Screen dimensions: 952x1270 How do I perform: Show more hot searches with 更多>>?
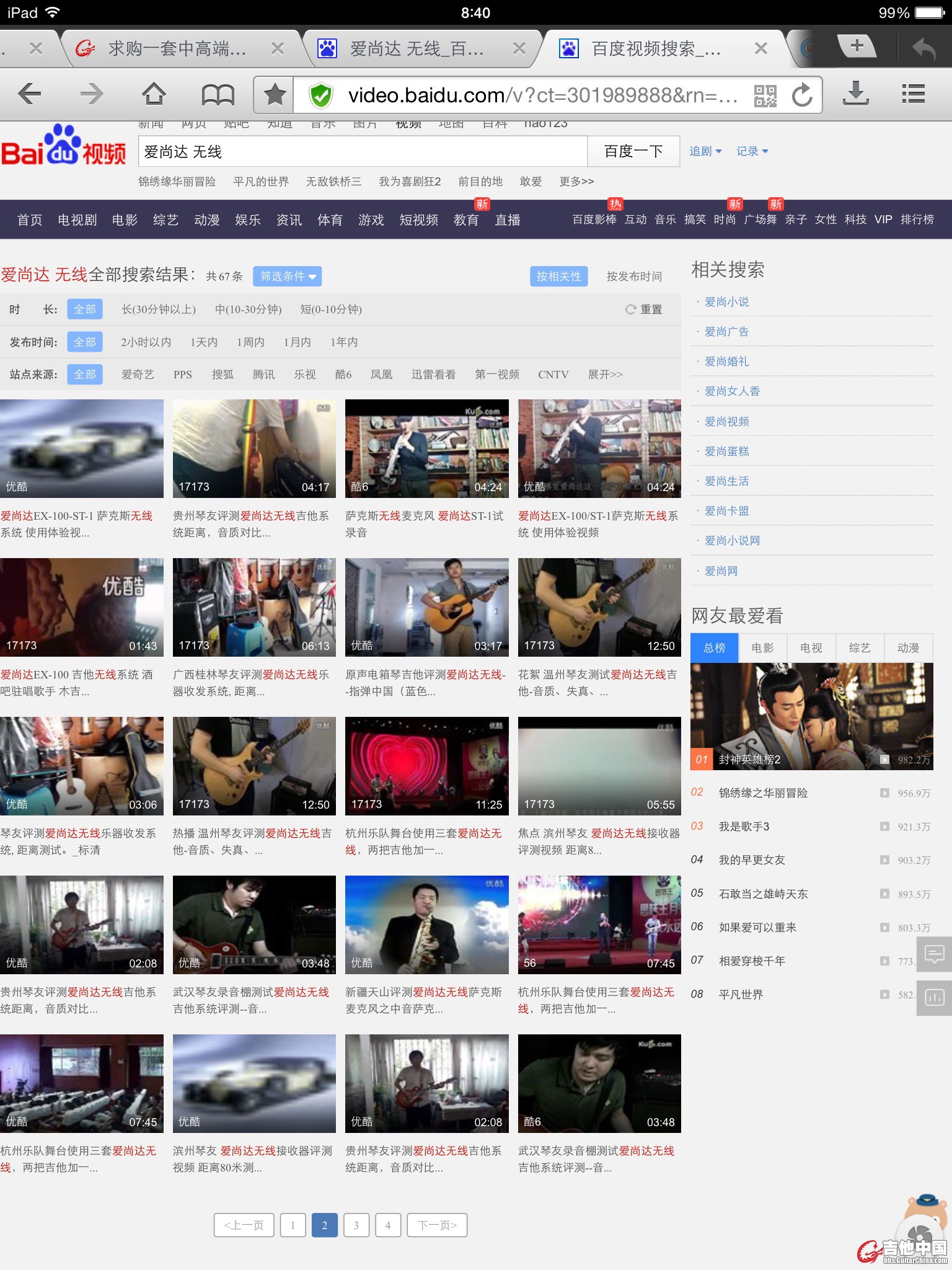pyautogui.click(x=576, y=182)
